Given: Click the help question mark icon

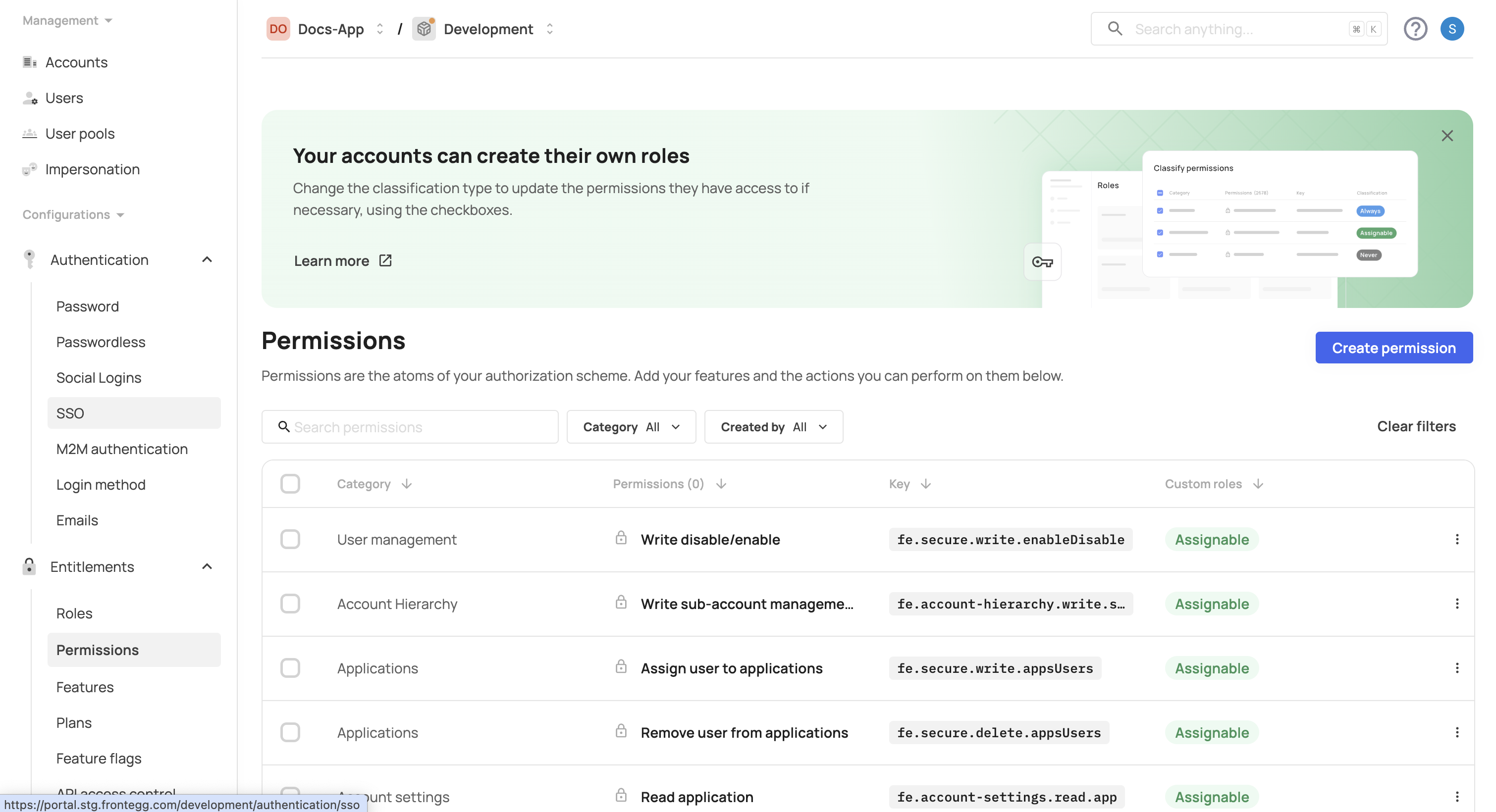Looking at the screenshot, I should pos(1415,29).
